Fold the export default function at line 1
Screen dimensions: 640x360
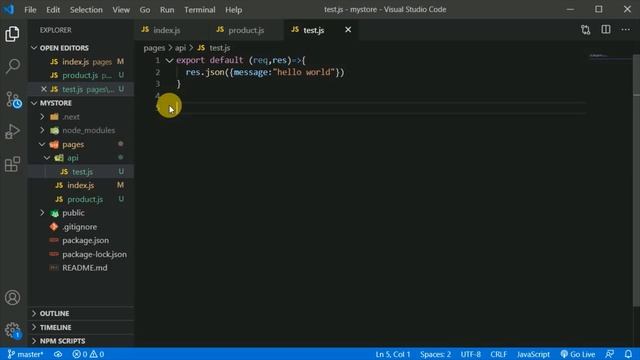[169, 60]
